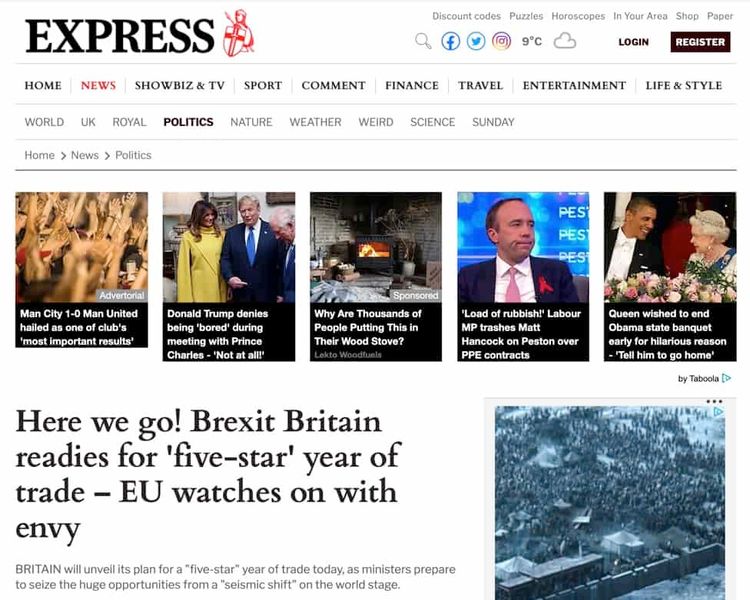Click the Express crusader logo
750x600 pixels.
click(x=239, y=33)
